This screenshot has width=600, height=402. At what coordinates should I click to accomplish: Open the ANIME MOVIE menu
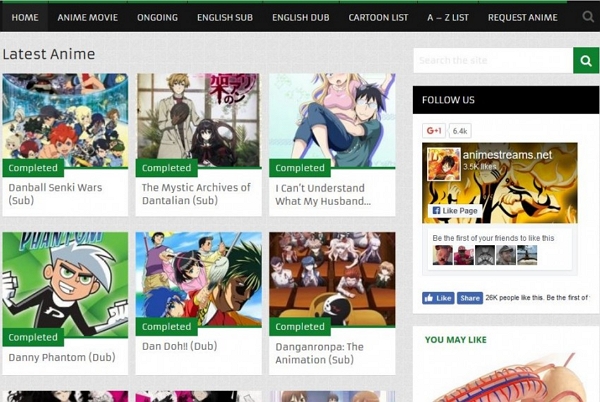point(88,18)
